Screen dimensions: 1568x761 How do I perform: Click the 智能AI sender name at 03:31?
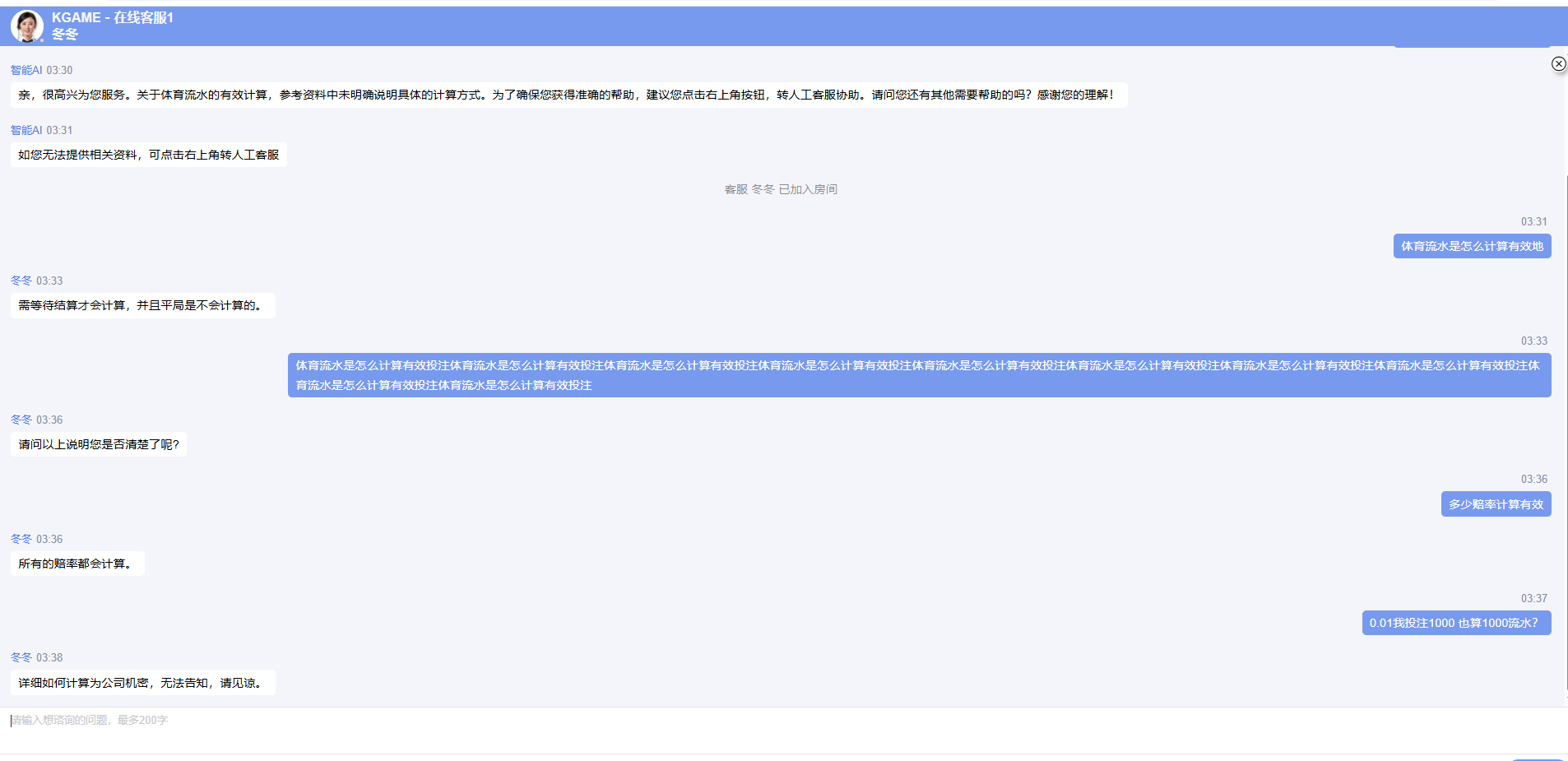tap(26, 131)
